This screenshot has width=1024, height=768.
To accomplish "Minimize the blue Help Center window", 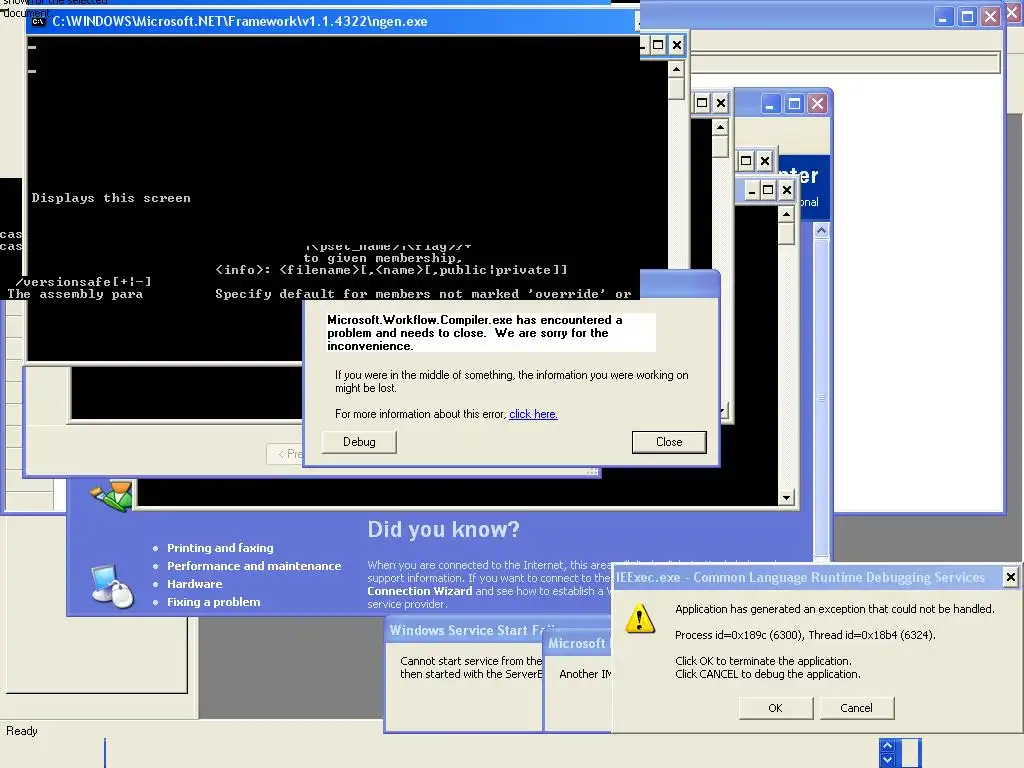I will pyautogui.click(x=771, y=104).
